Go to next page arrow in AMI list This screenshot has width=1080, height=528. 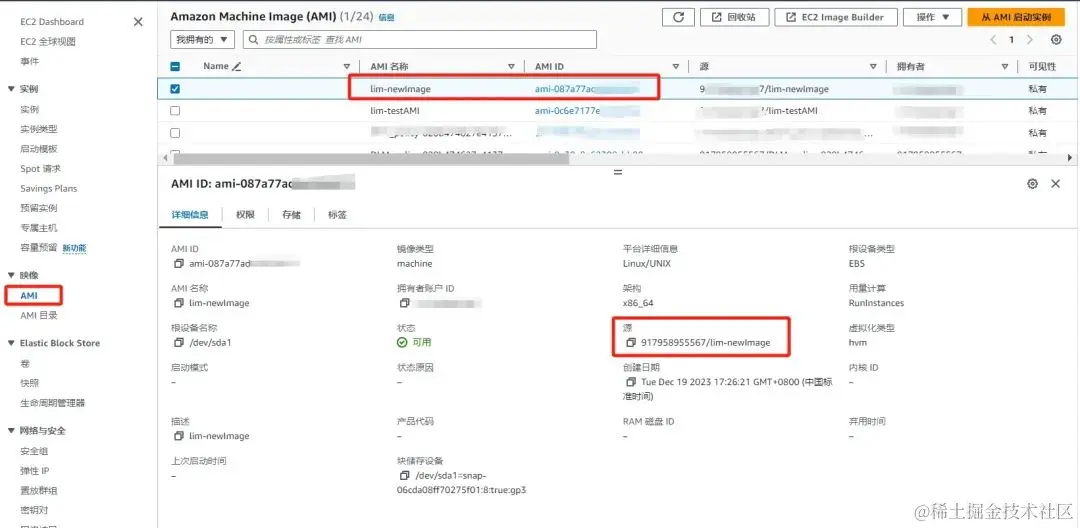[x=1030, y=40]
